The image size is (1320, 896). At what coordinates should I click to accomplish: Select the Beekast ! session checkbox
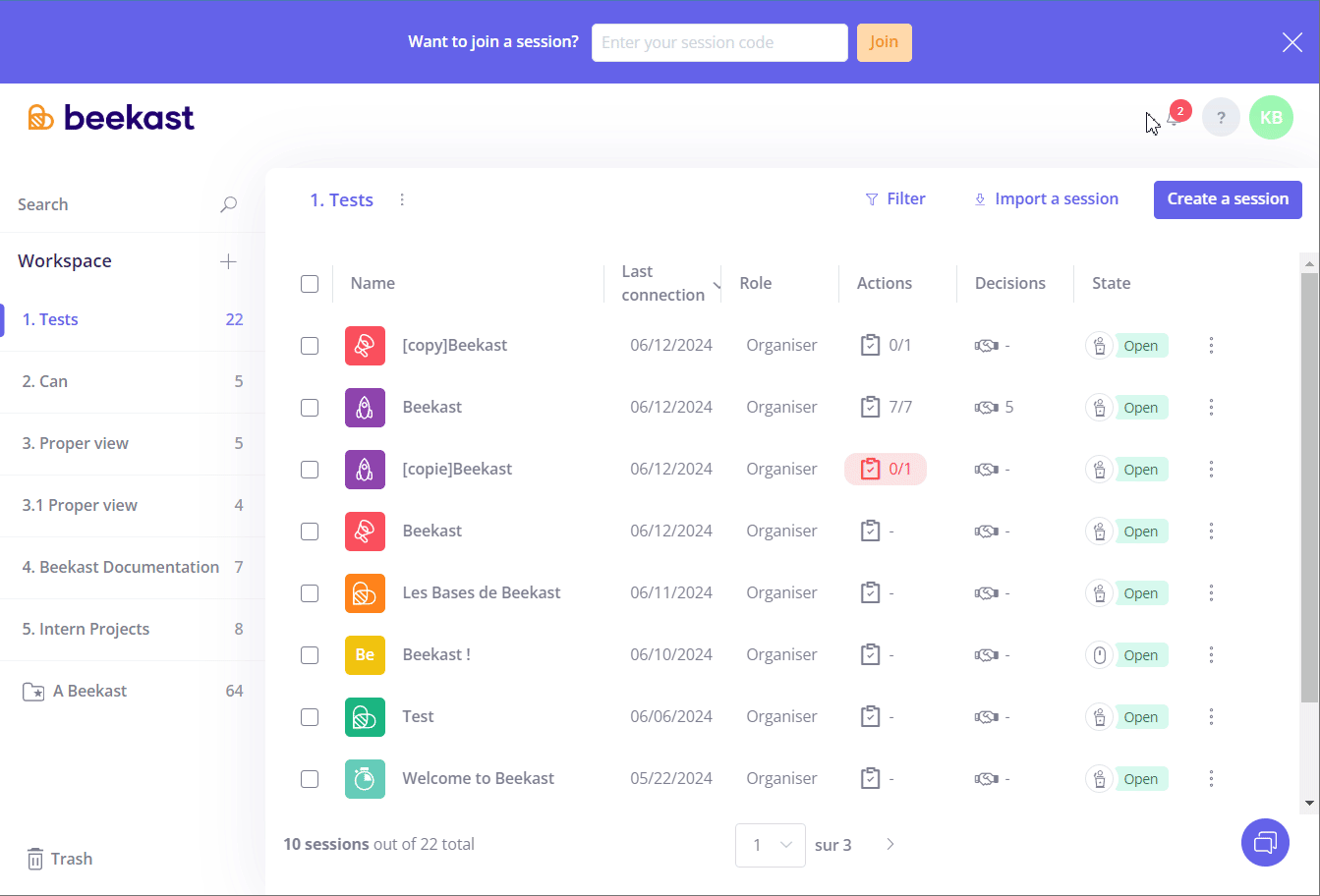[310, 655]
